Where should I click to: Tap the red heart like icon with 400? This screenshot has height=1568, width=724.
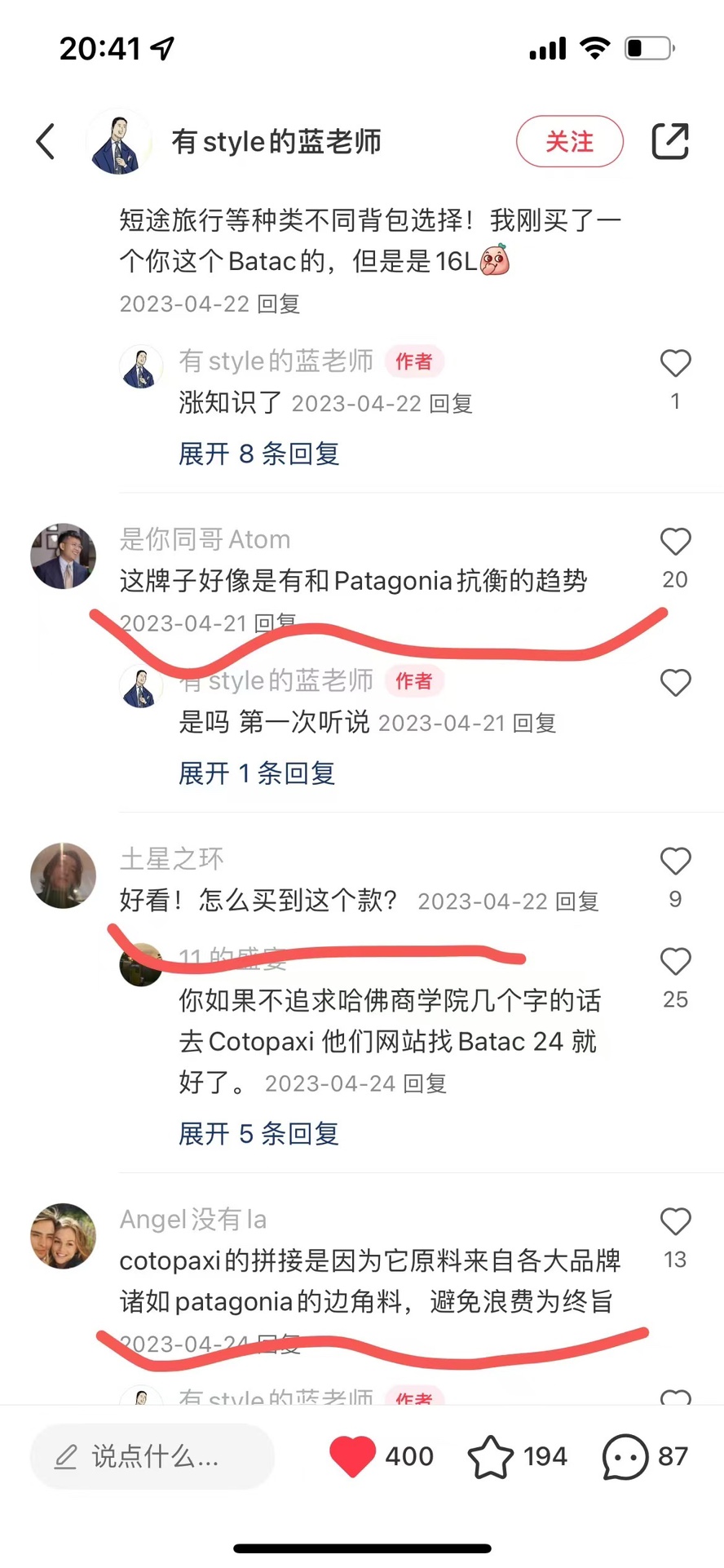point(352,1456)
